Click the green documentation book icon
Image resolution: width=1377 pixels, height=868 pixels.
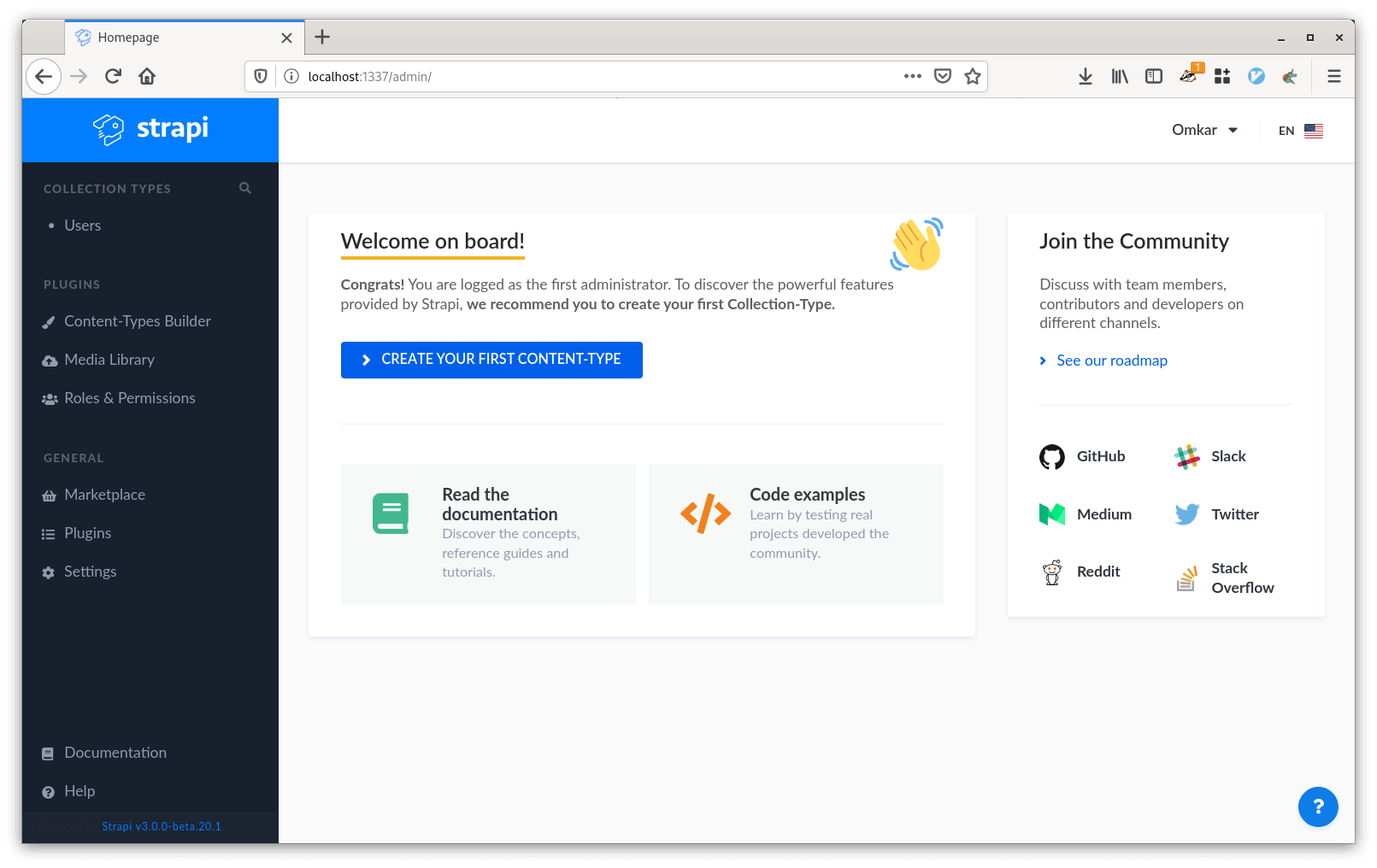(391, 513)
